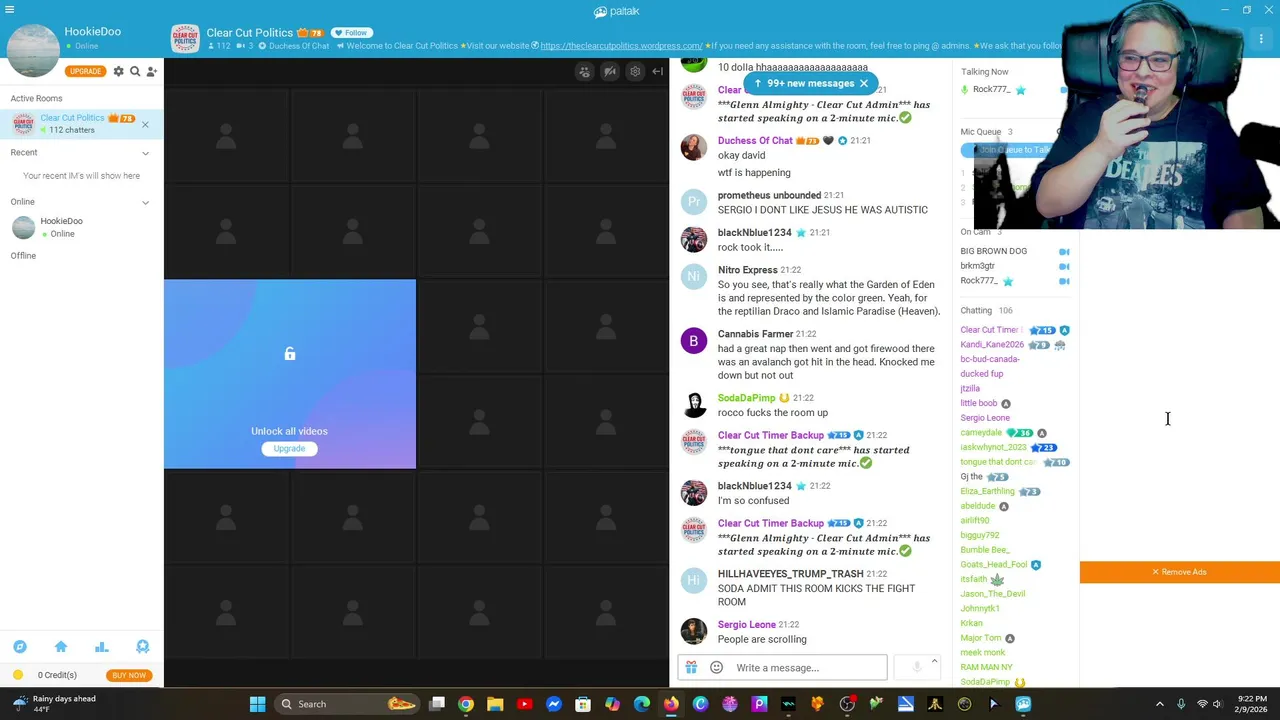Select Kandi_Kane2026 in chatting list
This screenshot has width=1280, height=720.
click(x=992, y=345)
